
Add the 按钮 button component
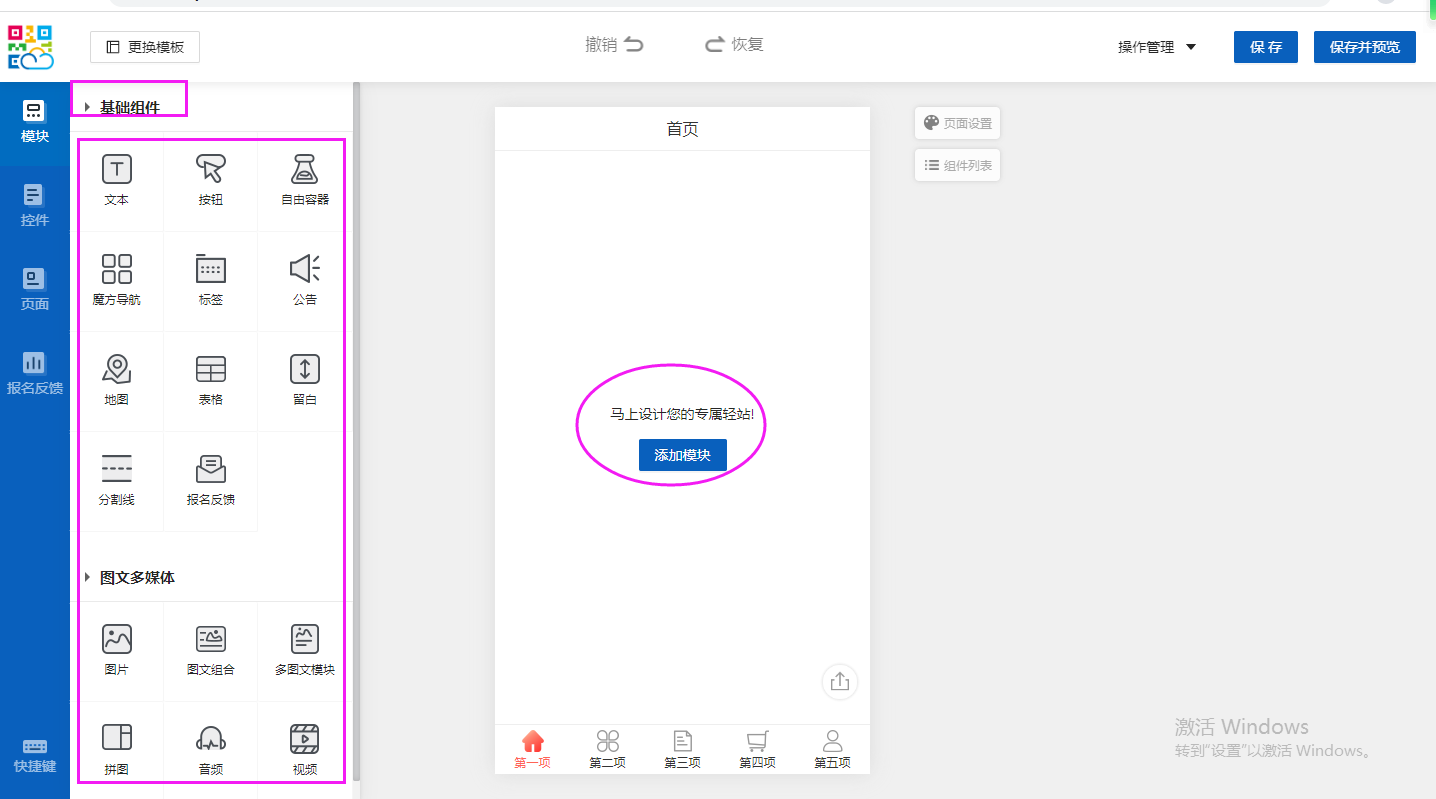[x=210, y=170]
